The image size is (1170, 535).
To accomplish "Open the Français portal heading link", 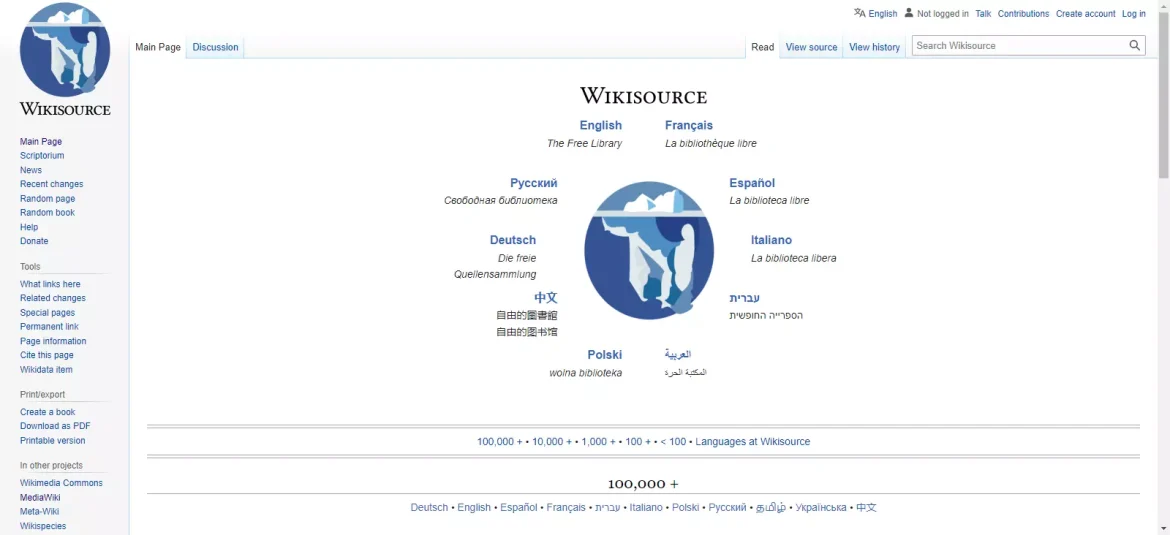I will tap(689, 125).
